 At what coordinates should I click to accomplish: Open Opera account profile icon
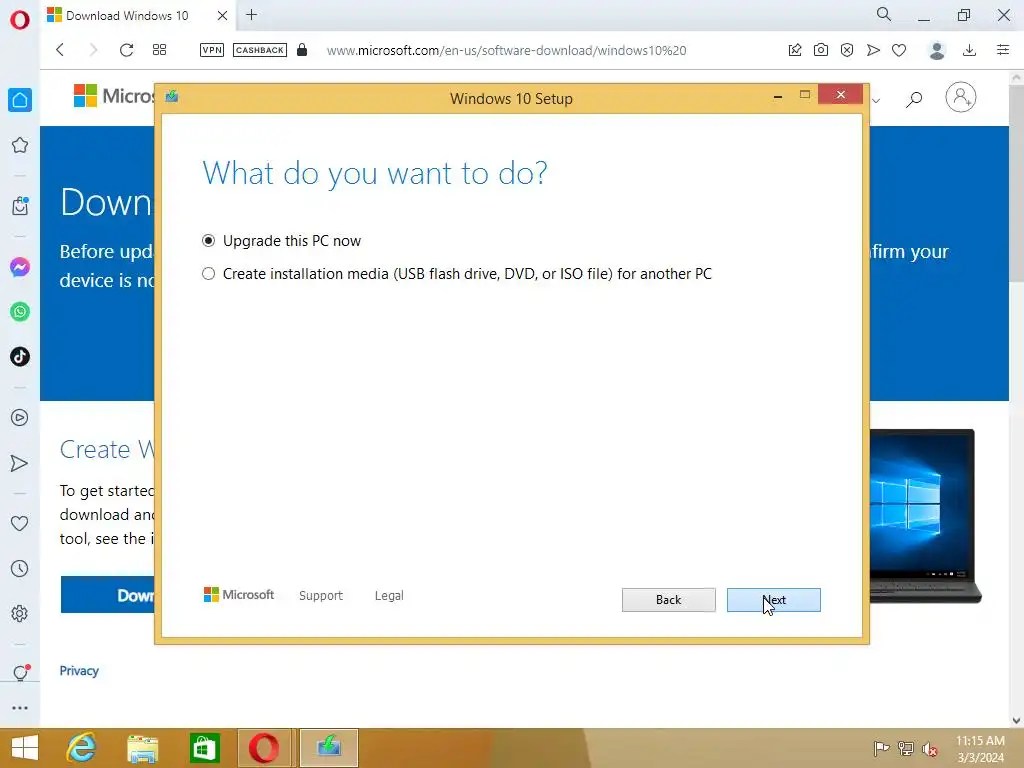[x=936, y=50]
